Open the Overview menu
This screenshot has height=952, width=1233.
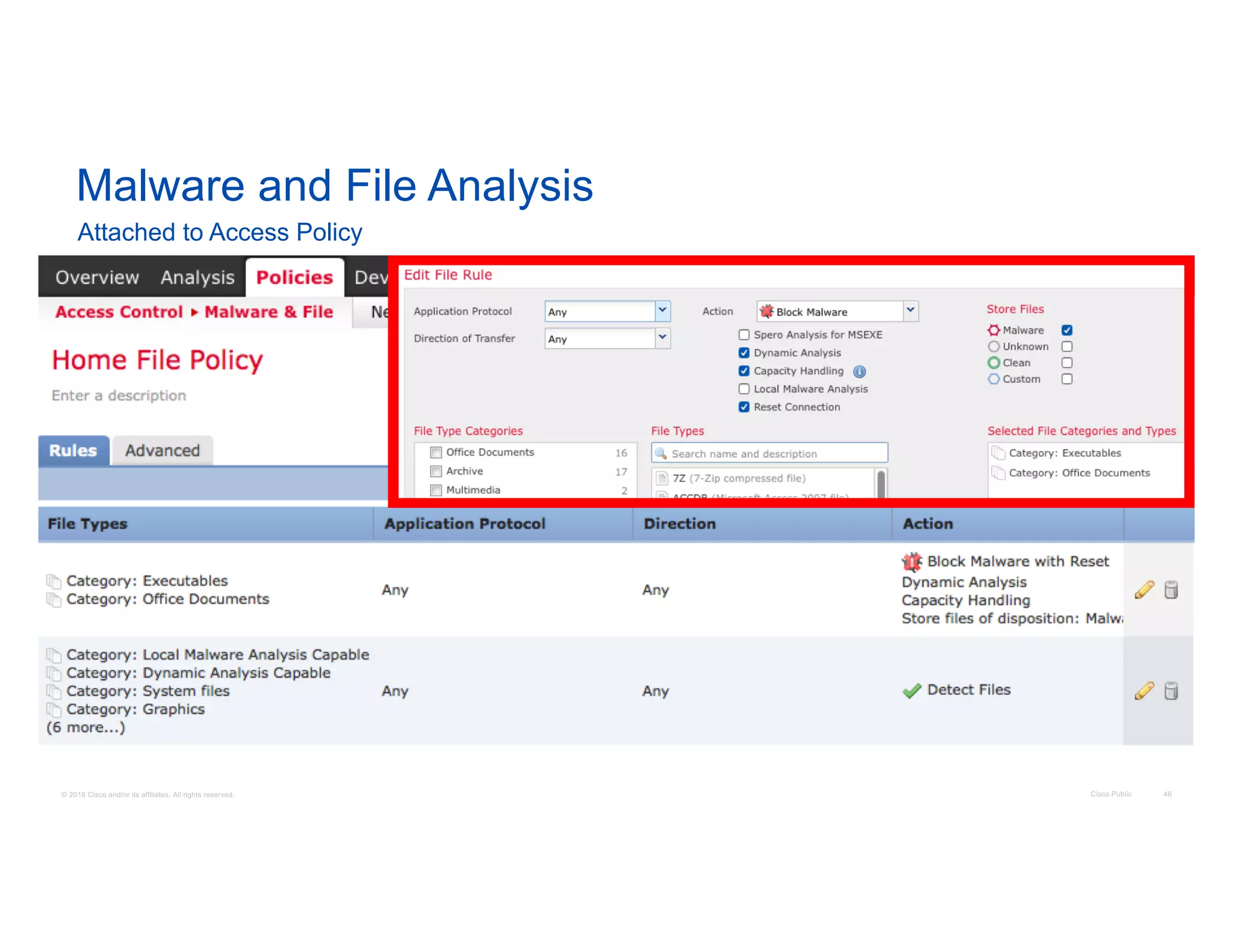97,277
